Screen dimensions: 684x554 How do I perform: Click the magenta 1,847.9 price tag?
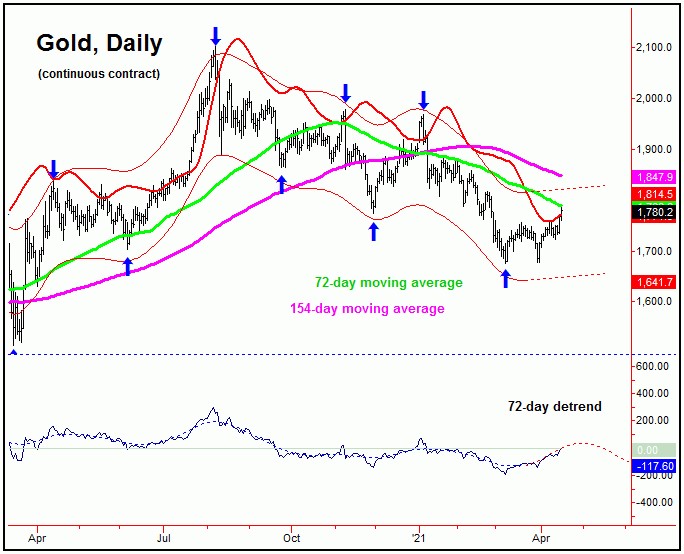click(655, 177)
